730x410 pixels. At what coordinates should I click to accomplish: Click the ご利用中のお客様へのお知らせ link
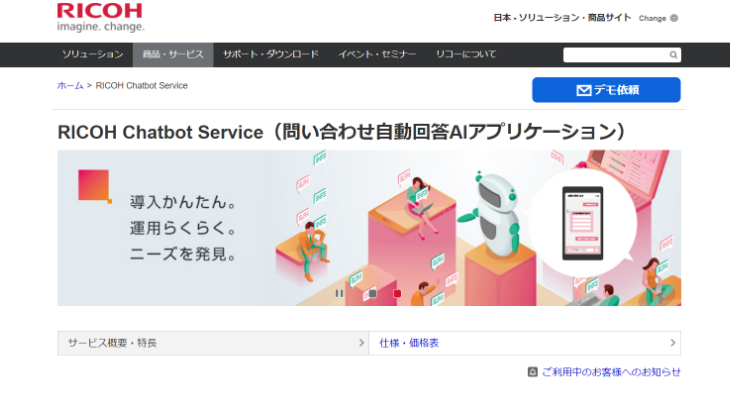[x=611, y=372]
